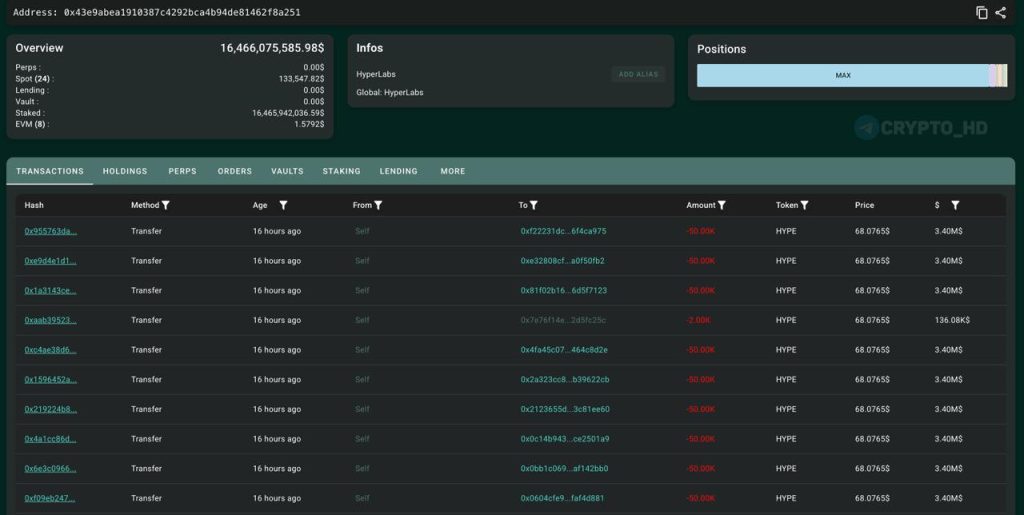Screen dimensions: 1024x515
Task: Click the Hash column header
Action: 34,205
